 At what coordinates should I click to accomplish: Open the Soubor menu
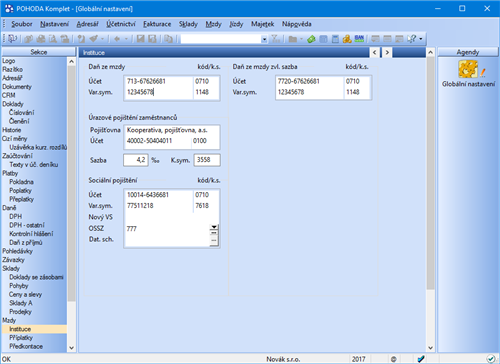22,24
